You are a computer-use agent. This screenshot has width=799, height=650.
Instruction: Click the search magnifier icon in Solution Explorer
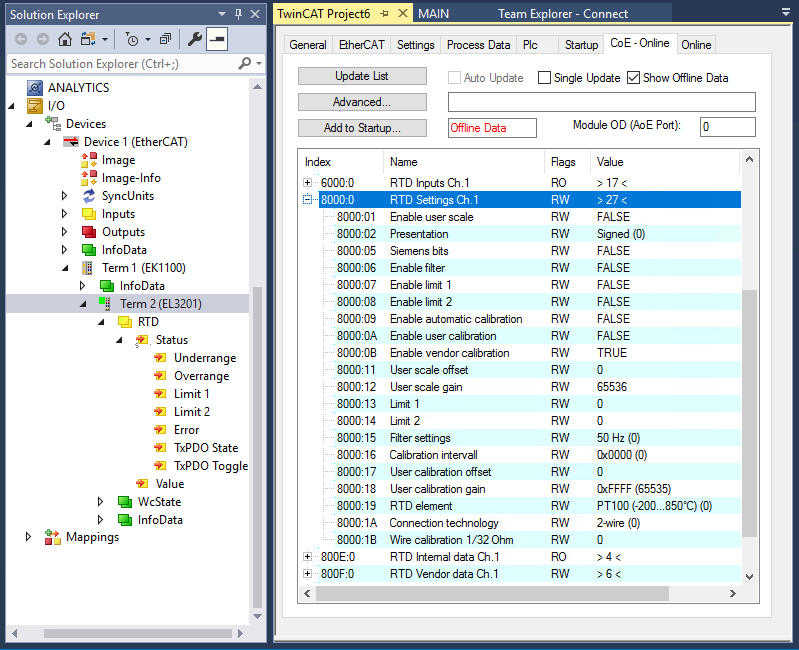(245, 64)
